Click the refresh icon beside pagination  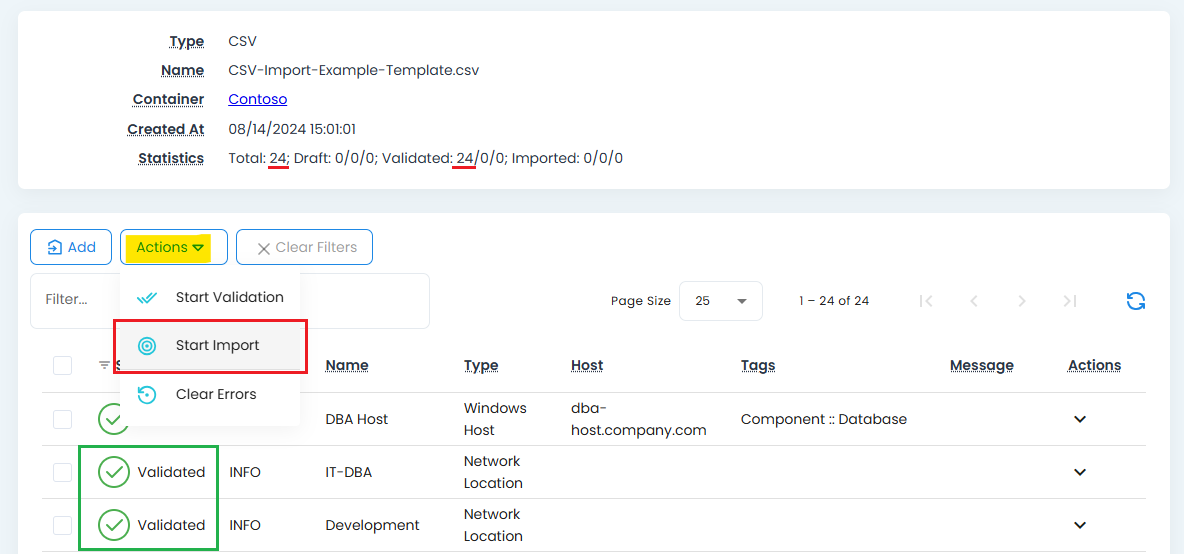pos(1135,301)
